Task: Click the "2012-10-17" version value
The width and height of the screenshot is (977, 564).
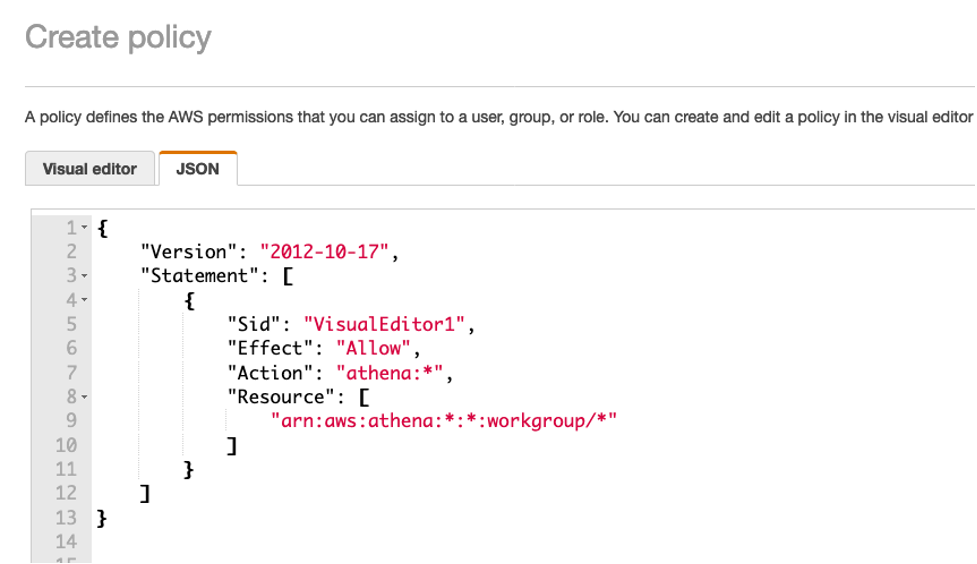Action: (325, 252)
